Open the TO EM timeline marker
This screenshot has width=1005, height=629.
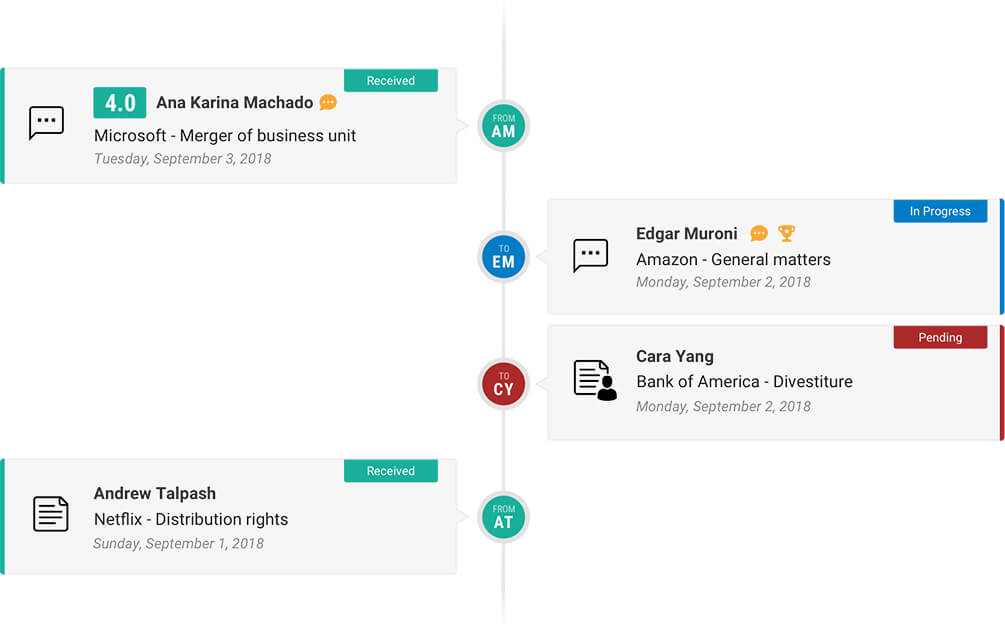[x=503, y=256]
